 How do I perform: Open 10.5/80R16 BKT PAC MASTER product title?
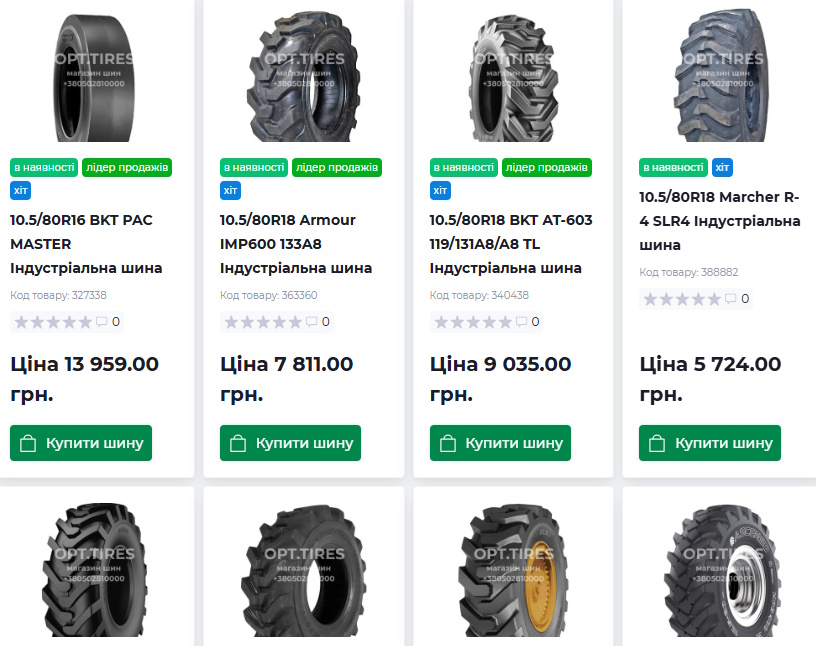[86, 244]
